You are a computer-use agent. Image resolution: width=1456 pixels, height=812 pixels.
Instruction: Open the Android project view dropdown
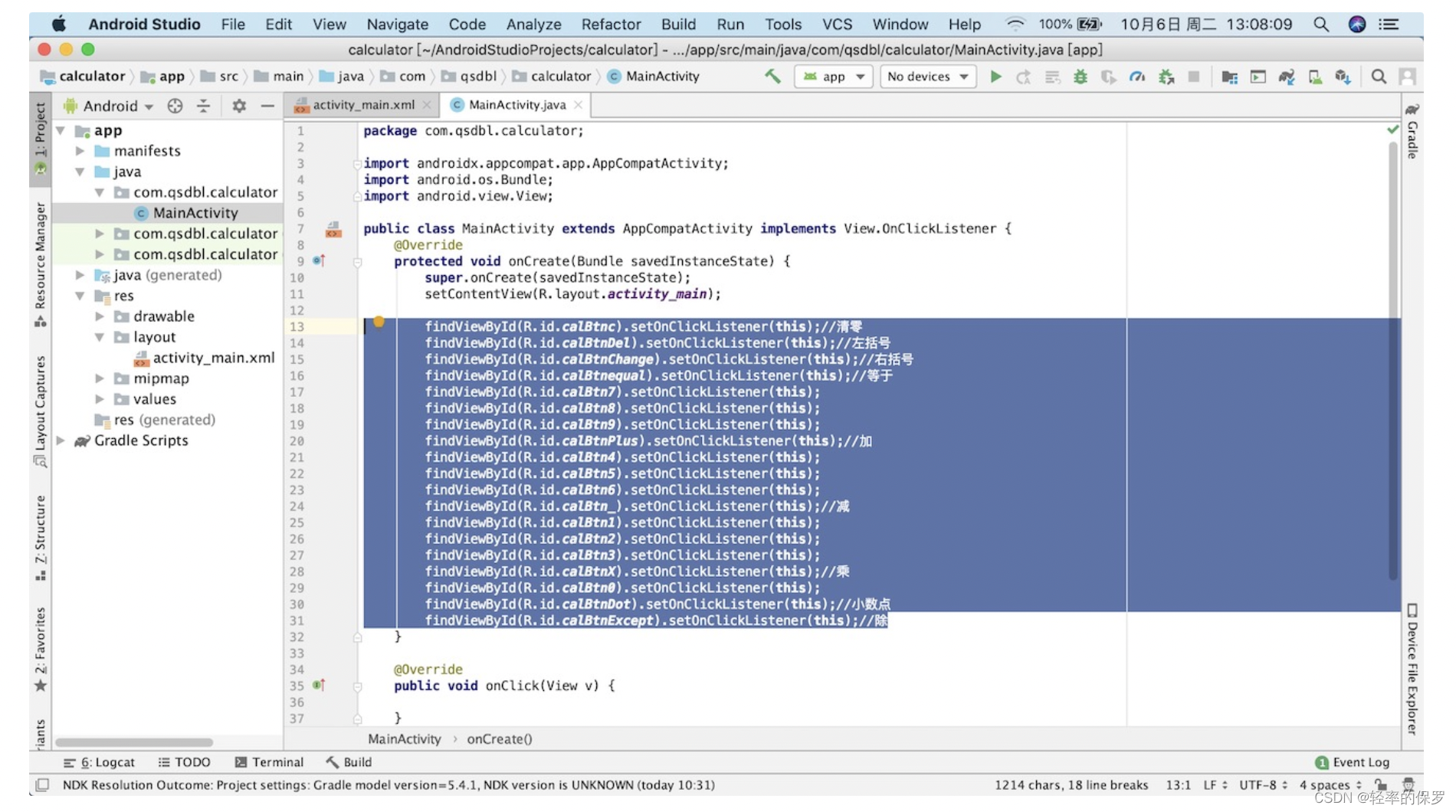click(x=110, y=106)
